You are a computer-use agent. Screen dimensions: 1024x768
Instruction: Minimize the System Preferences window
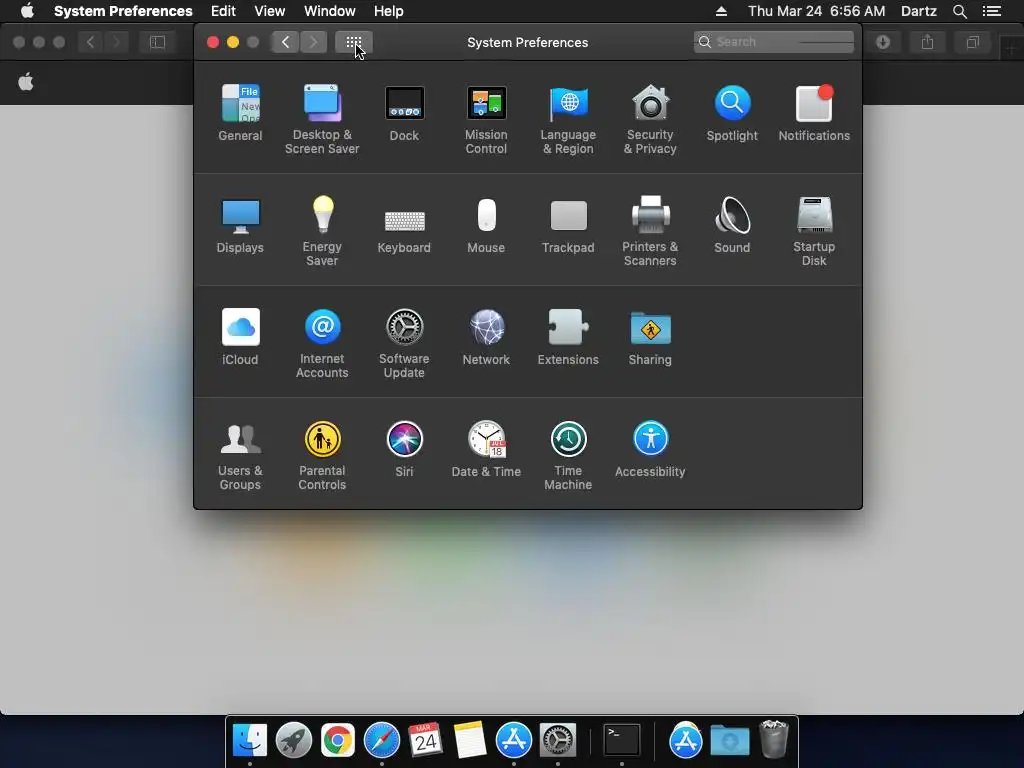coord(233,42)
